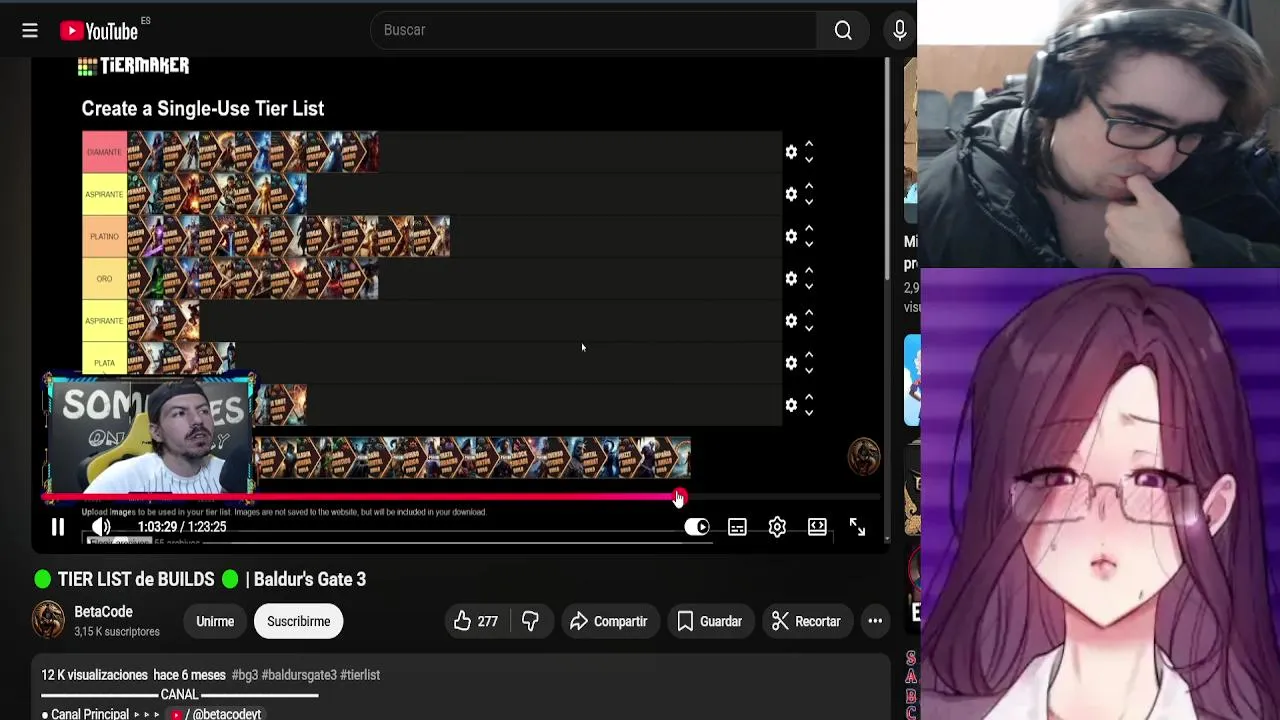Save the video with the Guardar button
This screenshot has height=720, width=1280.
709,621
